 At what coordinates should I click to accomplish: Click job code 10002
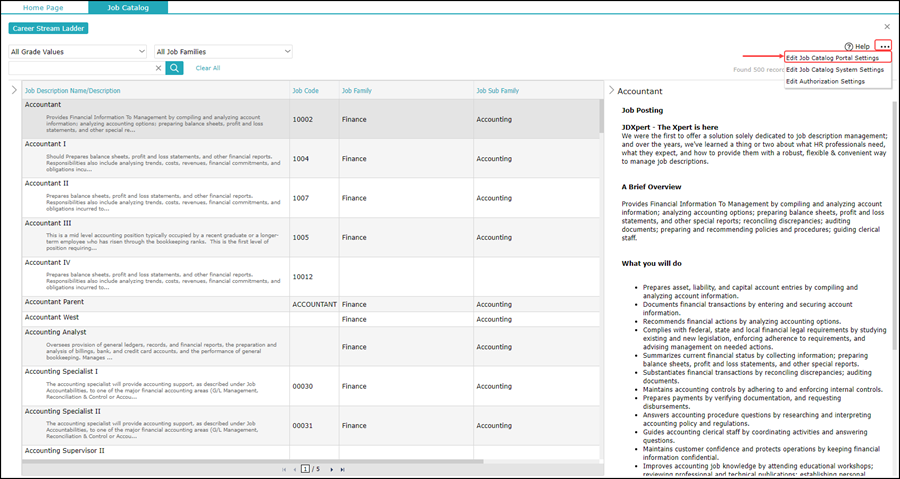(x=302, y=119)
